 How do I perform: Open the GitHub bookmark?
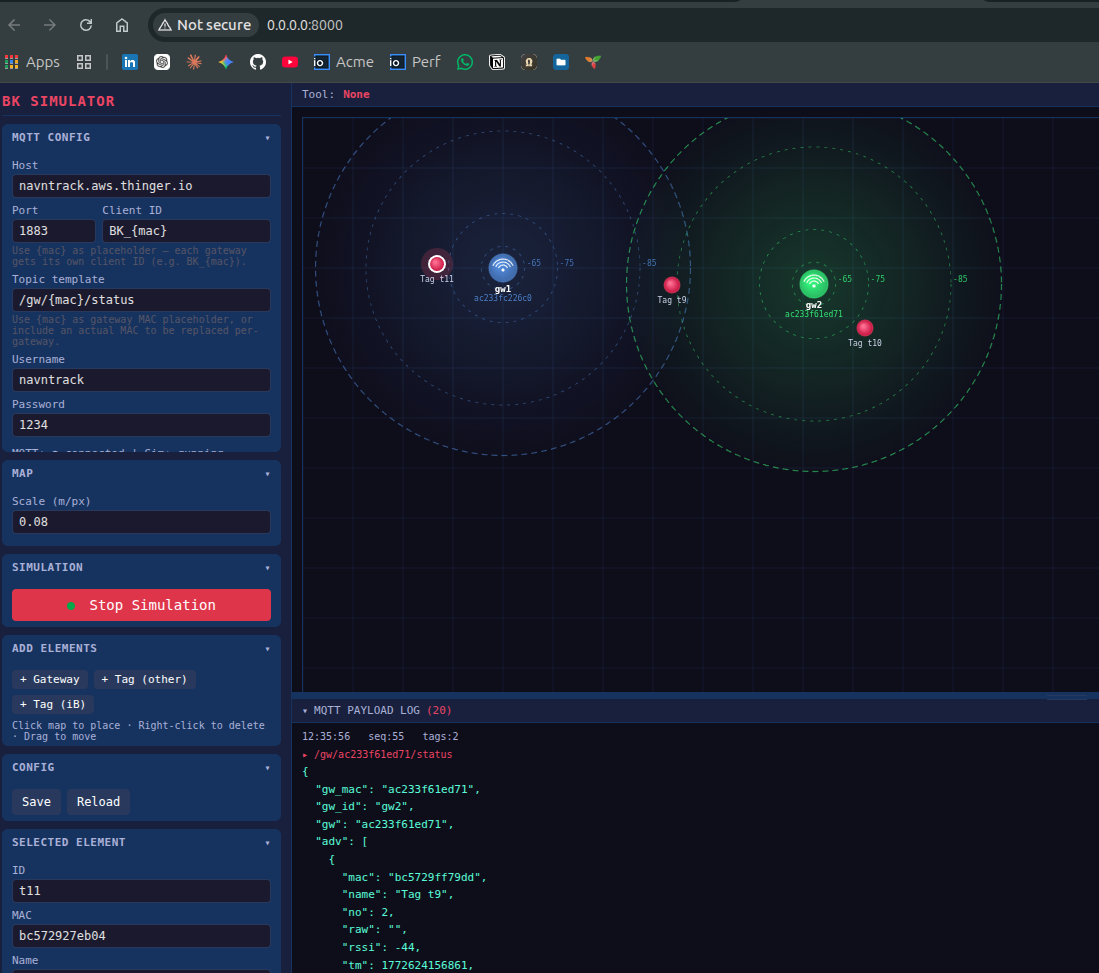pyautogui.click(x=258, y=62)
